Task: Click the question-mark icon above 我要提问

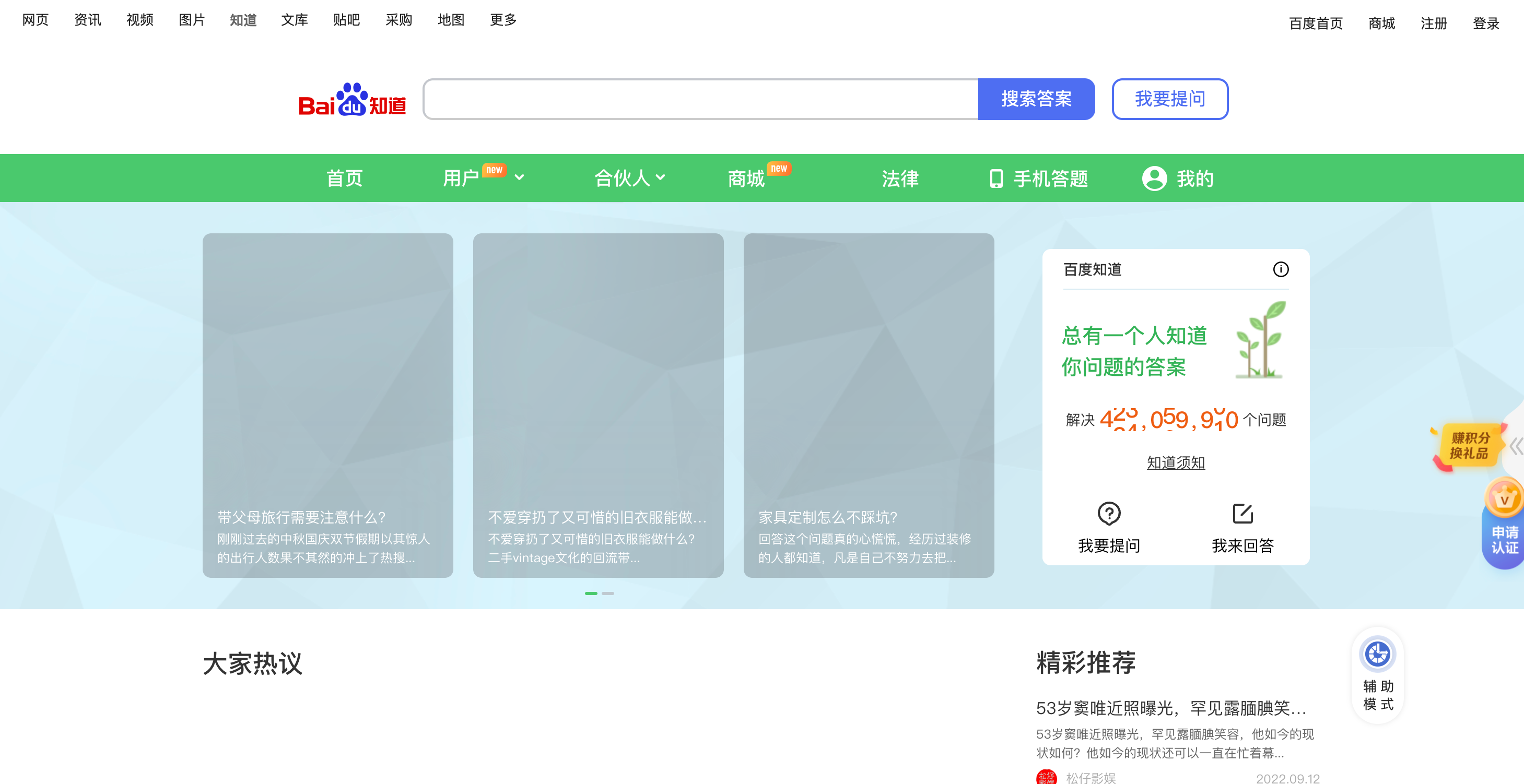Action: (x=1109, y=513)
